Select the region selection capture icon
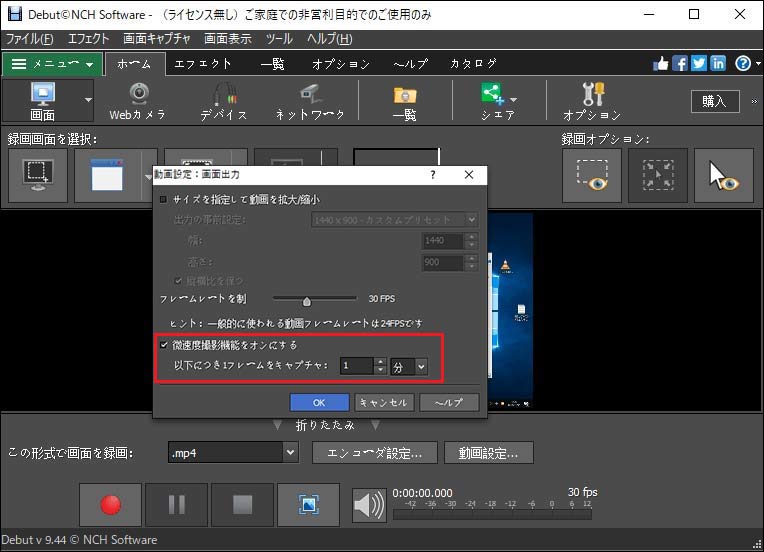764x552 pixels. [x=38, y=175]
